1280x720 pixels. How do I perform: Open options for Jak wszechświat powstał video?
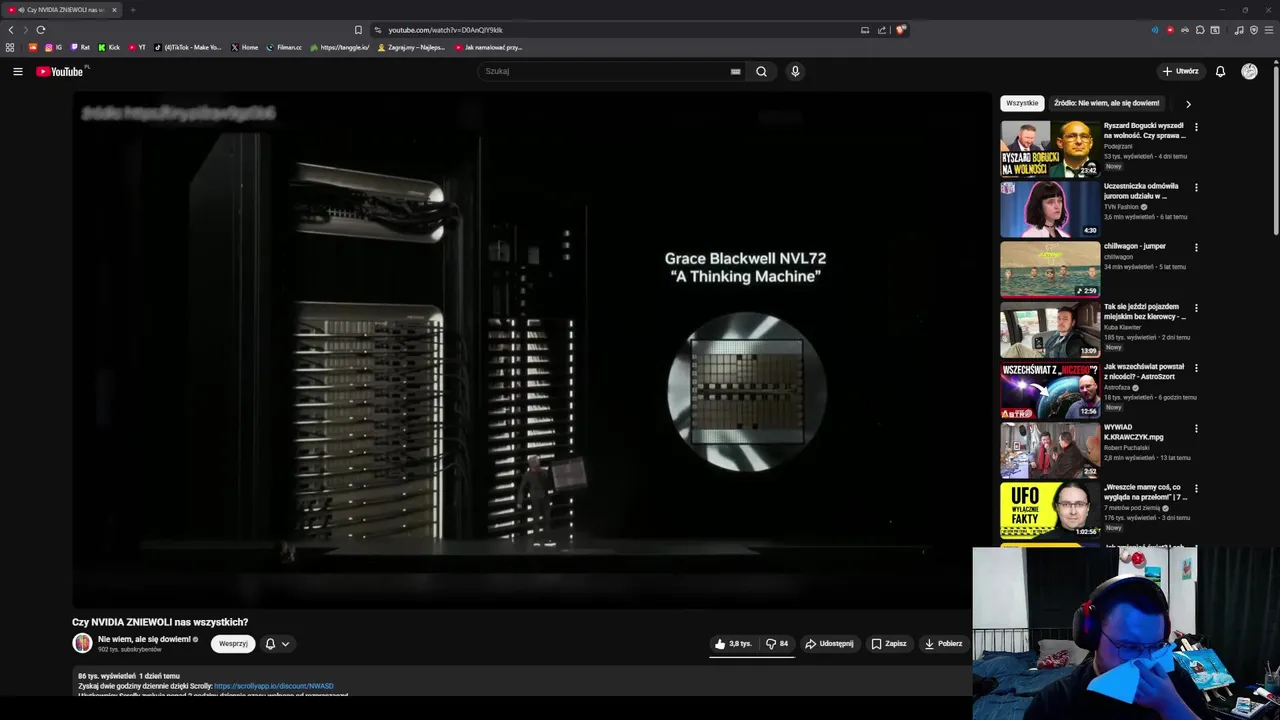tap(1196, 368)
